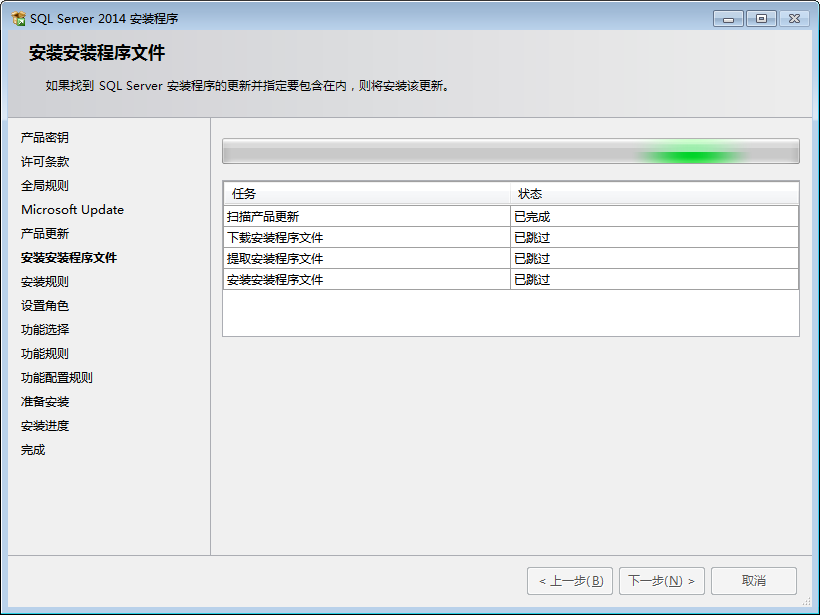Open the 安装进度 step

[x=44, y=425]
